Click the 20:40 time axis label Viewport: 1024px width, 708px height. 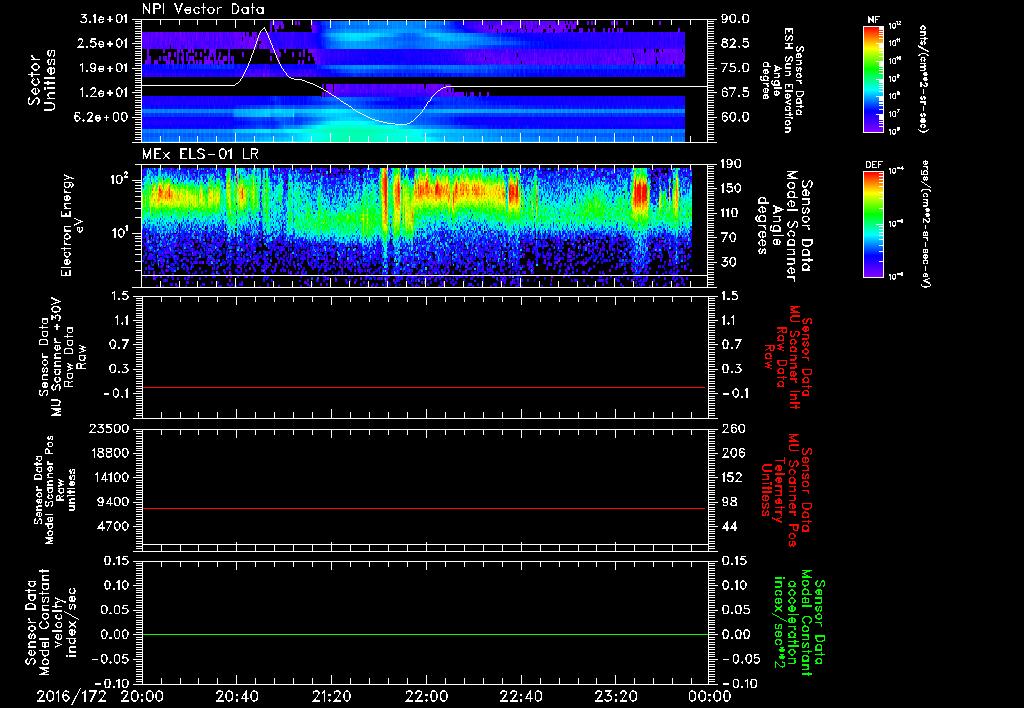[x=237, y=695]
